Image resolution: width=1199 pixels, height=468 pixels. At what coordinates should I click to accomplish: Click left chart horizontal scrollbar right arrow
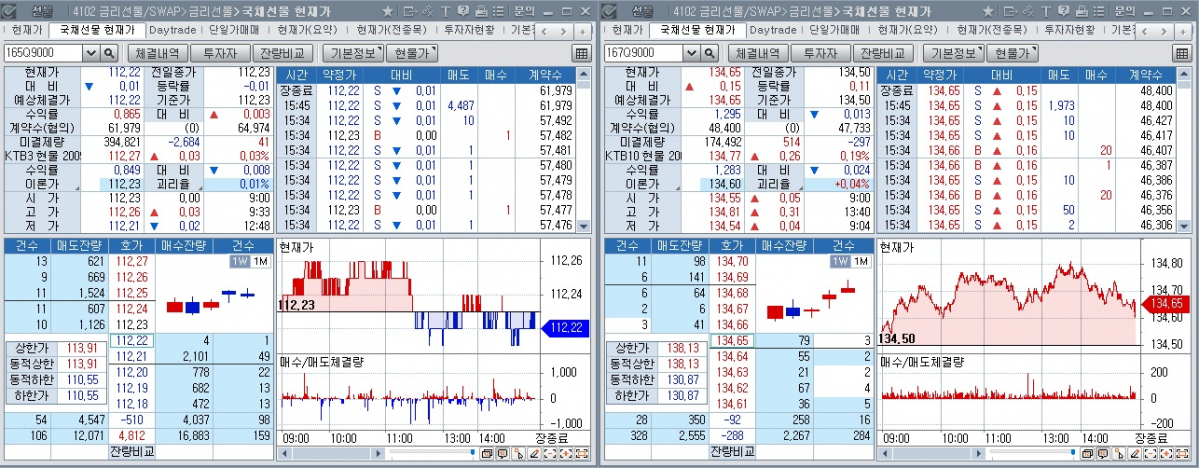(381, 453)
